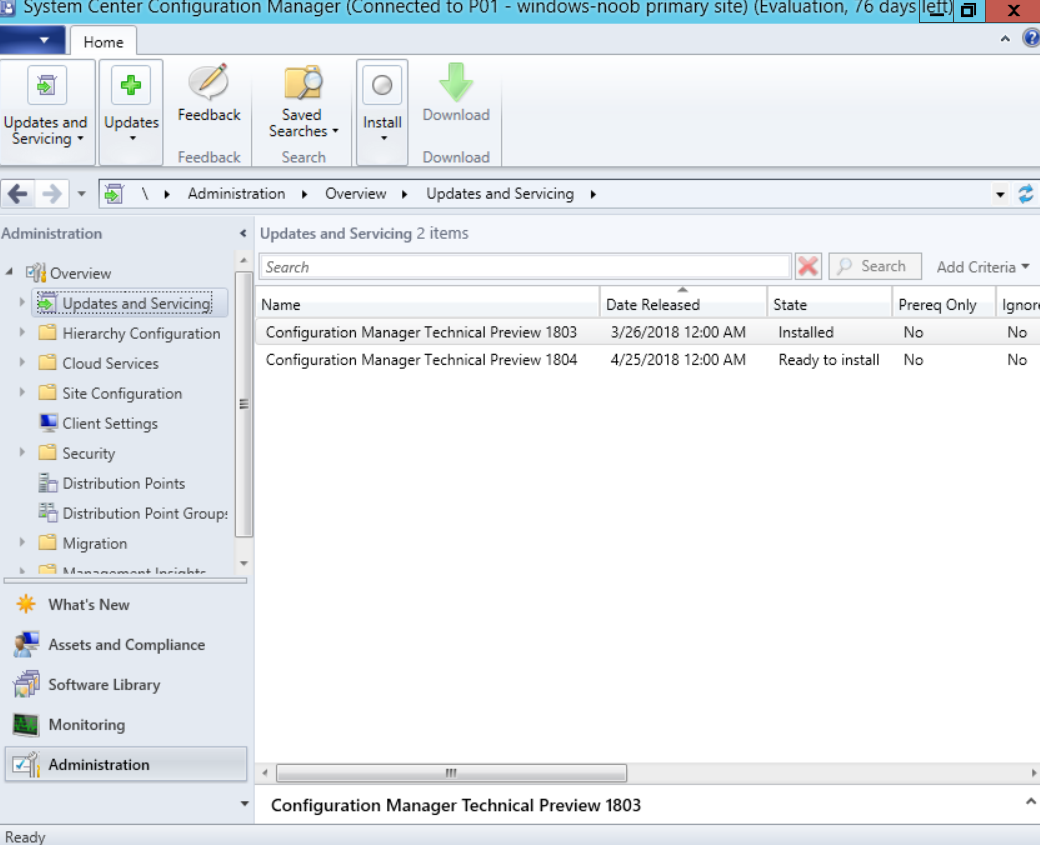
Task: Select the Technical Preview 1803 row
Action: click(647, 332)
